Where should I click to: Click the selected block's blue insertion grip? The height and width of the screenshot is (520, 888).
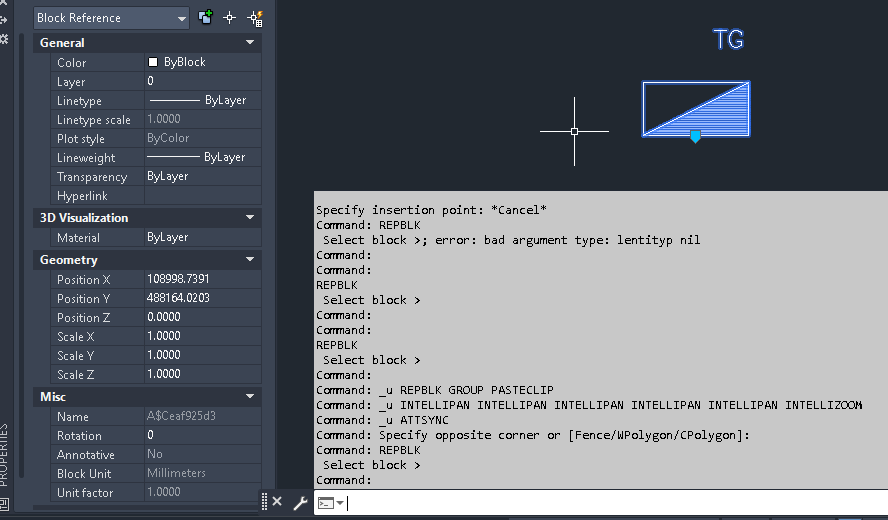[x=695, y=136]
